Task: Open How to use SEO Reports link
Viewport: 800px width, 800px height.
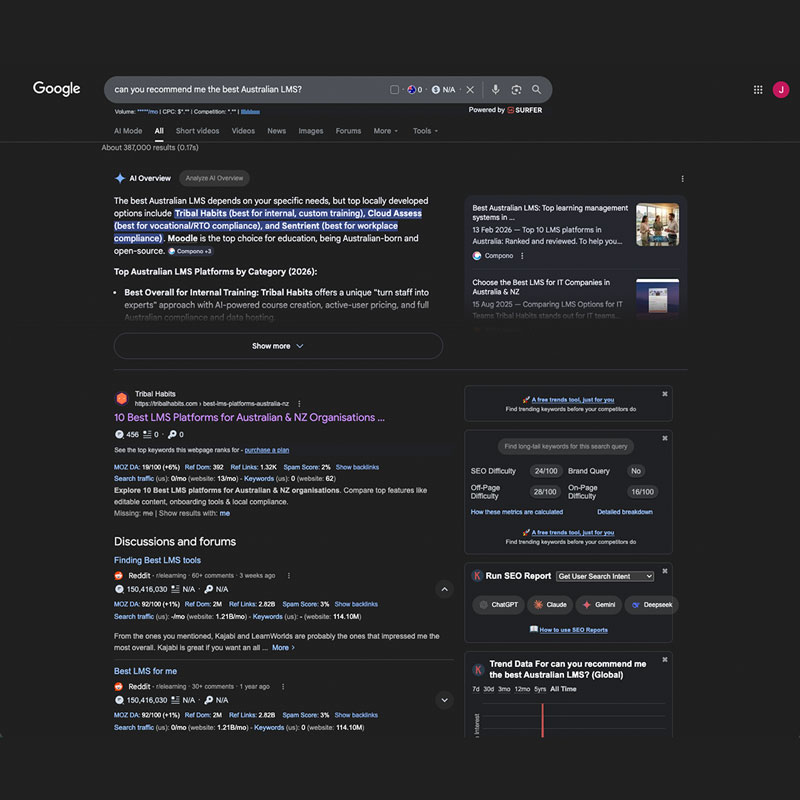Action: [573, 630]
